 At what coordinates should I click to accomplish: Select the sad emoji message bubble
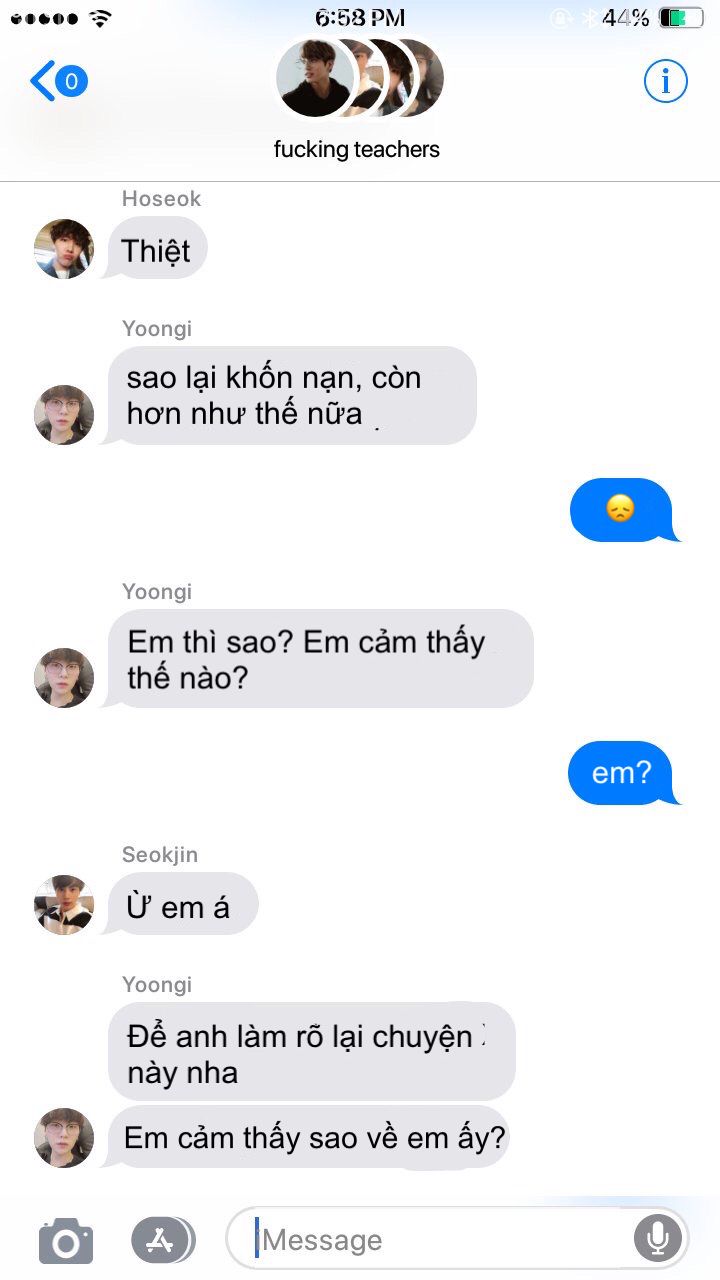point(624,510)
